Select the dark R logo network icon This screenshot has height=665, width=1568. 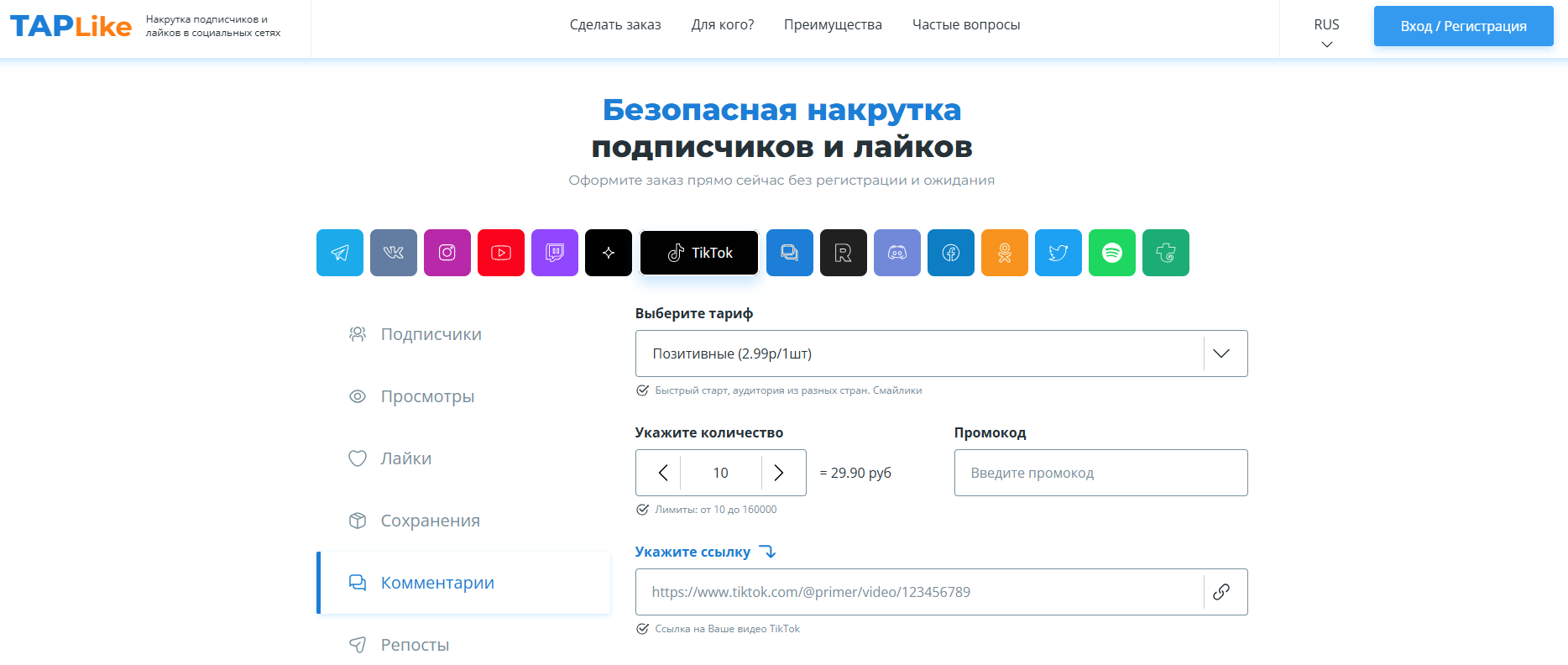click(844, 253)
